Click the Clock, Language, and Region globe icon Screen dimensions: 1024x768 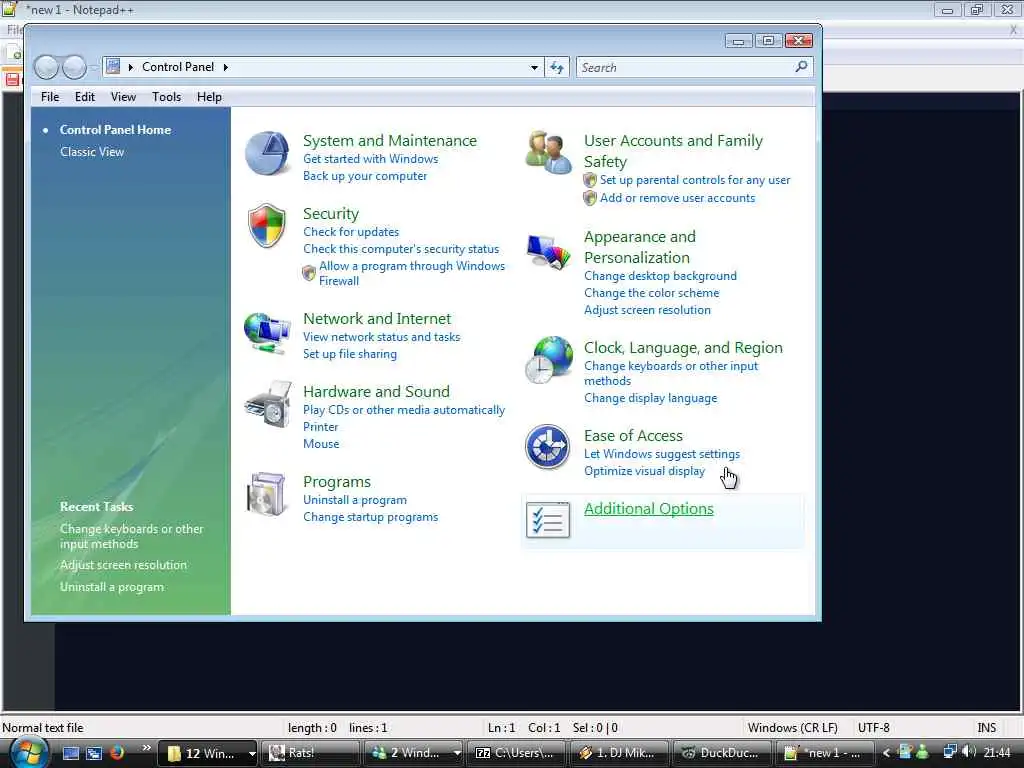[x=549, y=360]
